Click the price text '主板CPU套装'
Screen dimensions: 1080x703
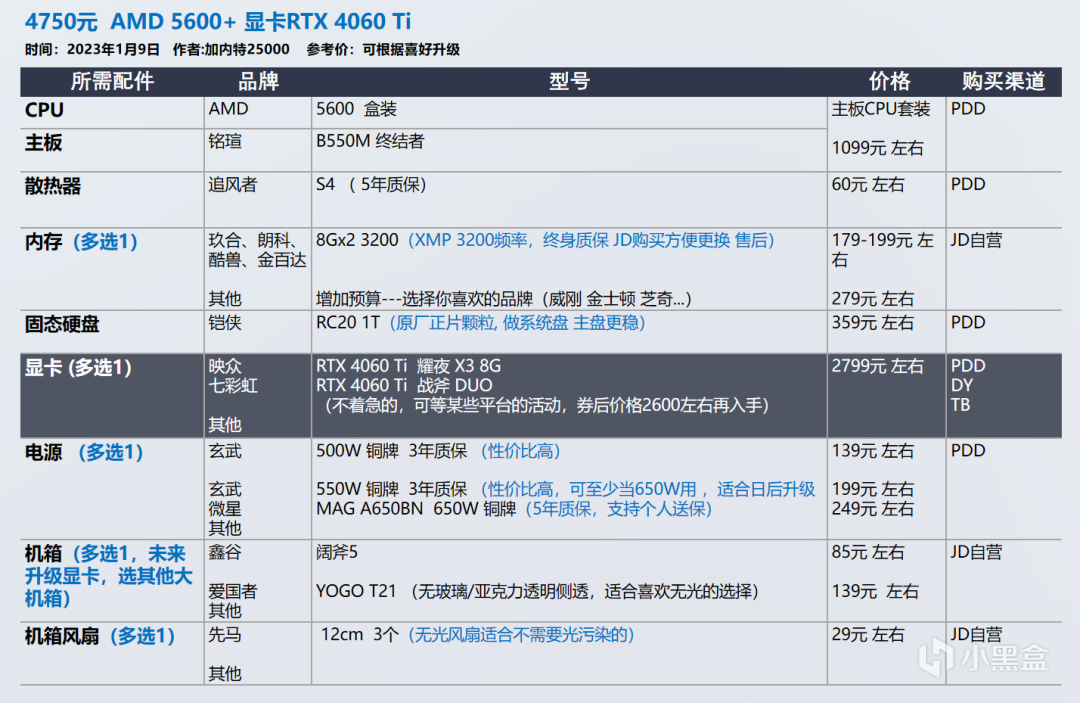[x=881, y=109]
